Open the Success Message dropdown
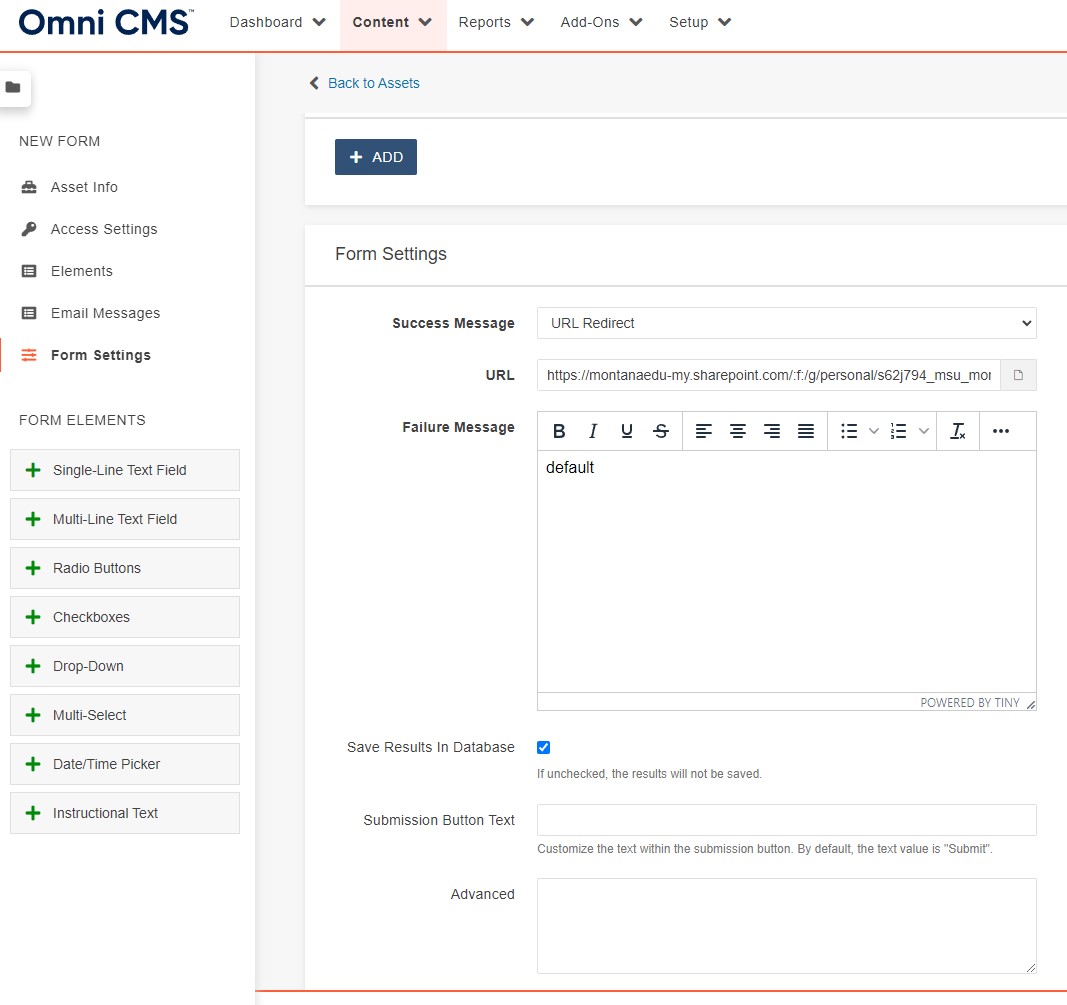 [786, 323]
